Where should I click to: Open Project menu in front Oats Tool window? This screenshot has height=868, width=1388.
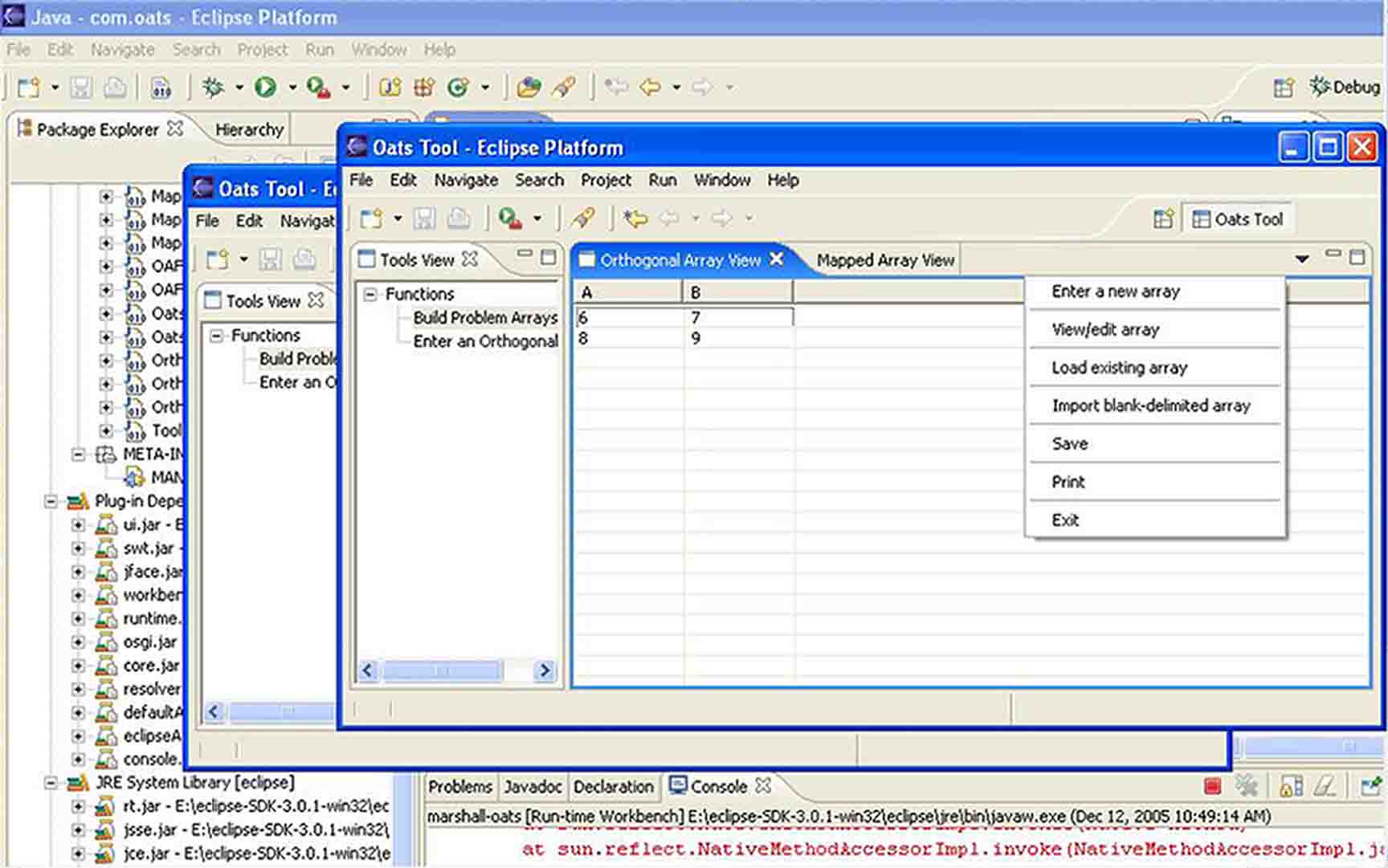606,180
